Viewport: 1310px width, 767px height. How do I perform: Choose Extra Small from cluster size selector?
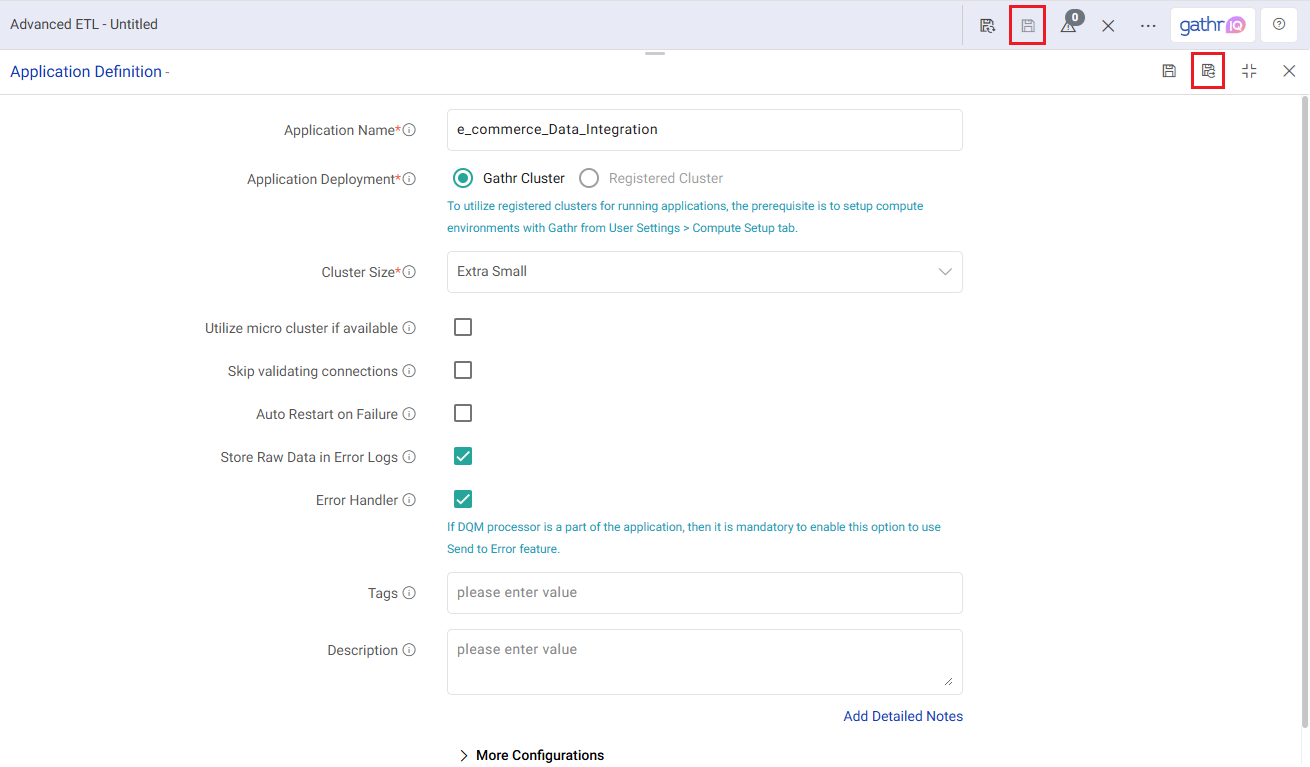tap(704, 271)
